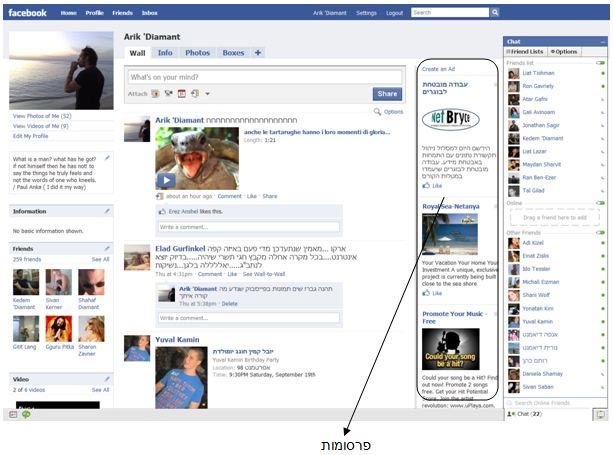Open Friend Lists dropdown in chat

tap(527, 51)
